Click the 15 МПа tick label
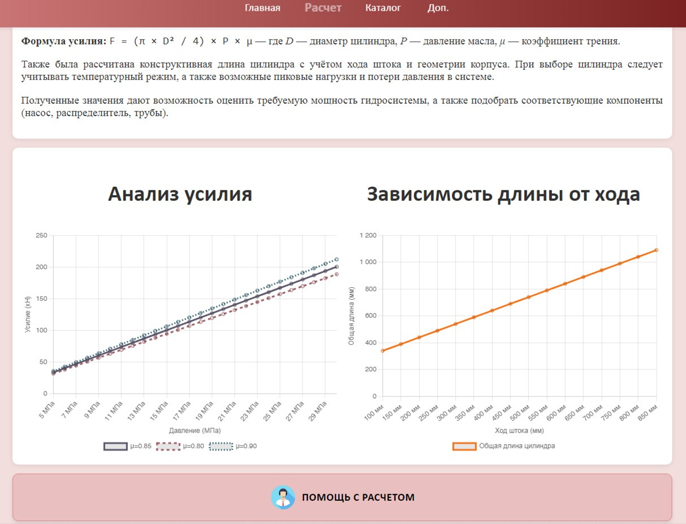The height and width of the screenshot is (524, 686). coord(159,411)
